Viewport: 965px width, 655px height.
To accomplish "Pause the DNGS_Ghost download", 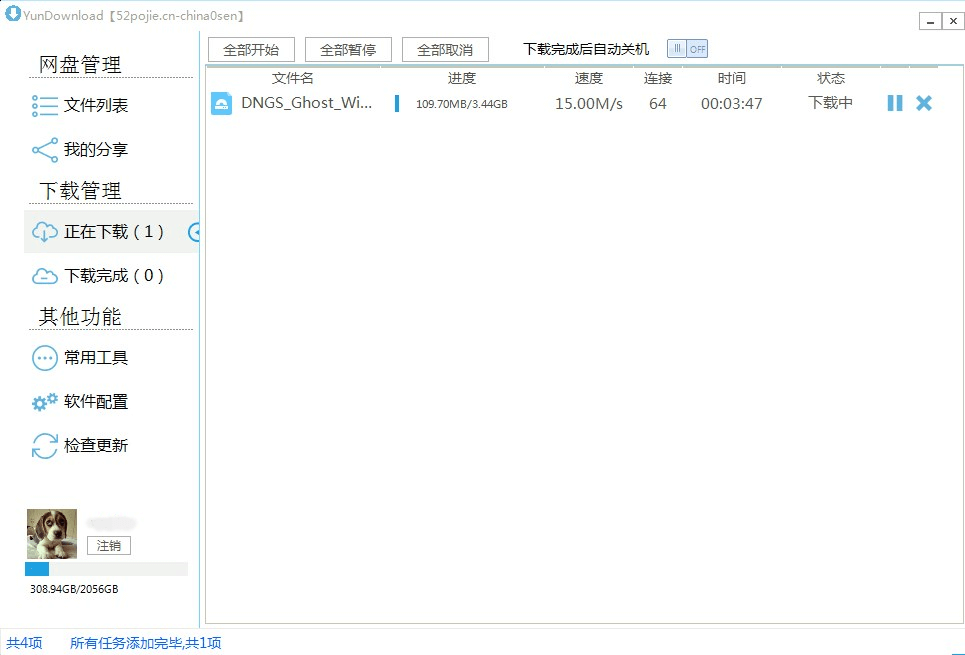I will point(895,103).
